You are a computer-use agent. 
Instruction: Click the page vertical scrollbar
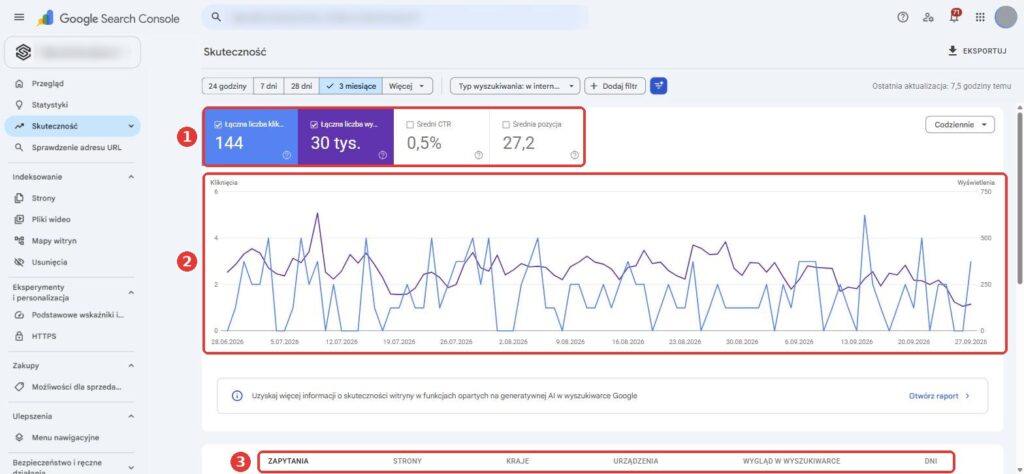pos(1019,196)
